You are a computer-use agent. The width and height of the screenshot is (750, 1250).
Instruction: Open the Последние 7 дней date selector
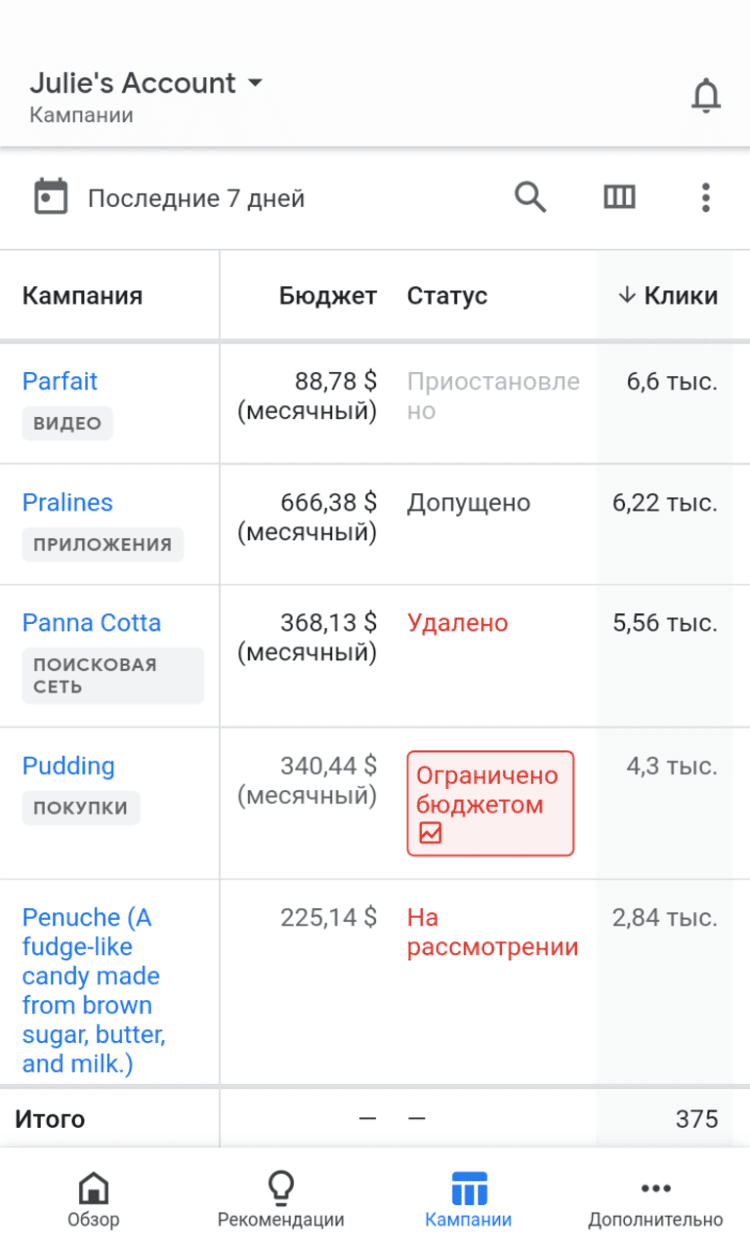pos(196,198)
